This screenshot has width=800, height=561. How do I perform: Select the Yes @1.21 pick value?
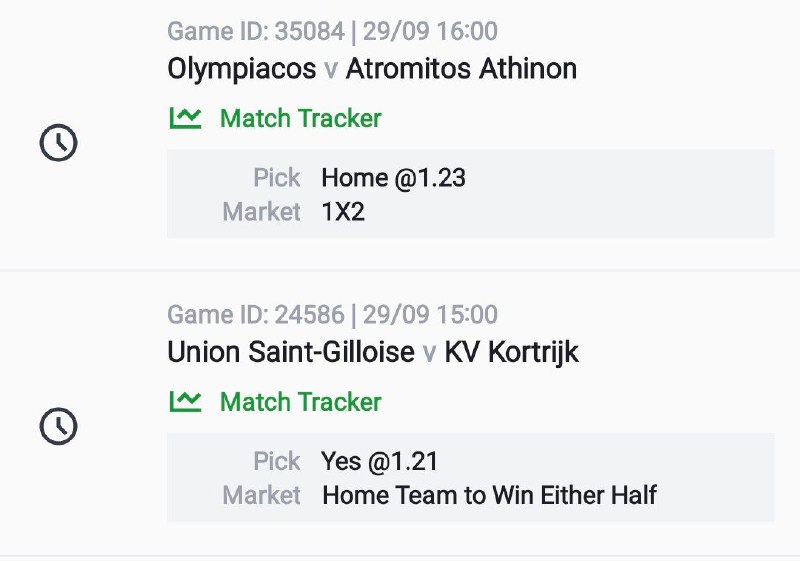tap(380, 461)
